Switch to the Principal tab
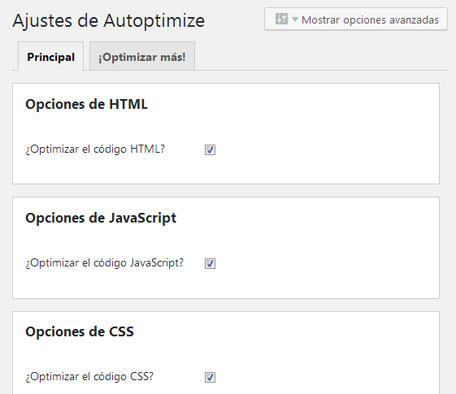Viewport: 456px width, 394px height. [x=51, y=56]
